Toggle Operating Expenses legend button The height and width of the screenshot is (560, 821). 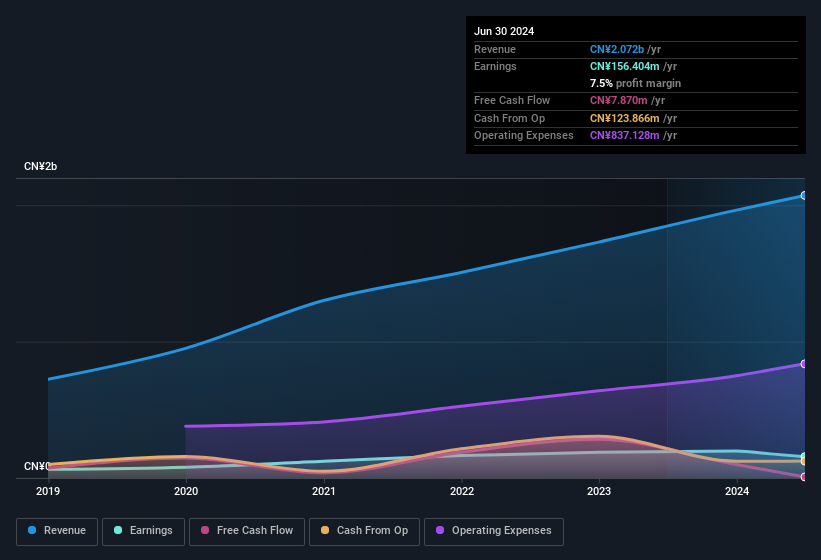click(494, 531)
